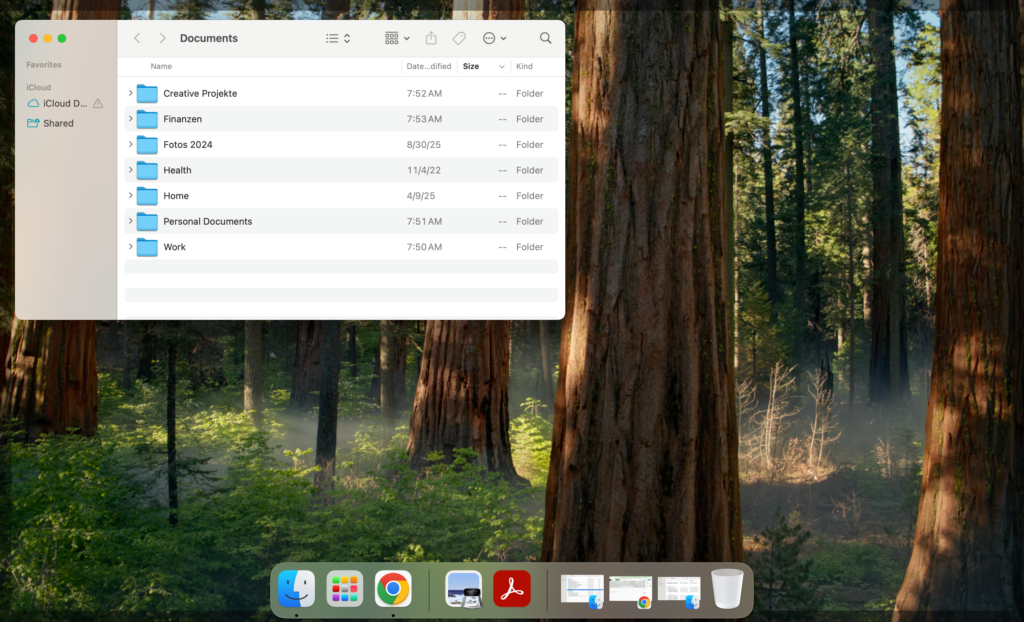Click the Kind column header
The height and width of the screenshot is (622, 1024).
coord(525,66)
